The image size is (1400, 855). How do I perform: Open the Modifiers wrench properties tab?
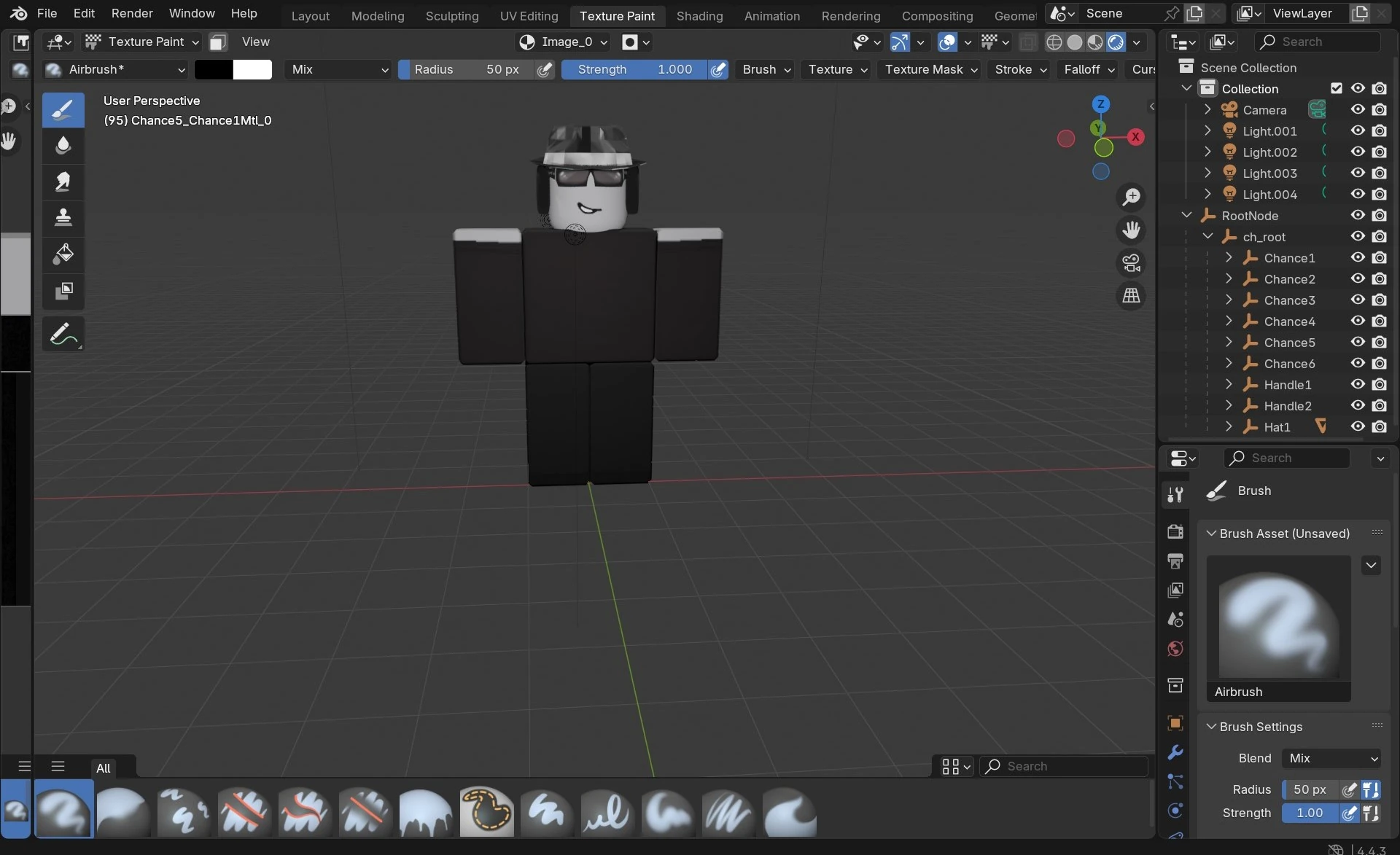pos(1175,752)
